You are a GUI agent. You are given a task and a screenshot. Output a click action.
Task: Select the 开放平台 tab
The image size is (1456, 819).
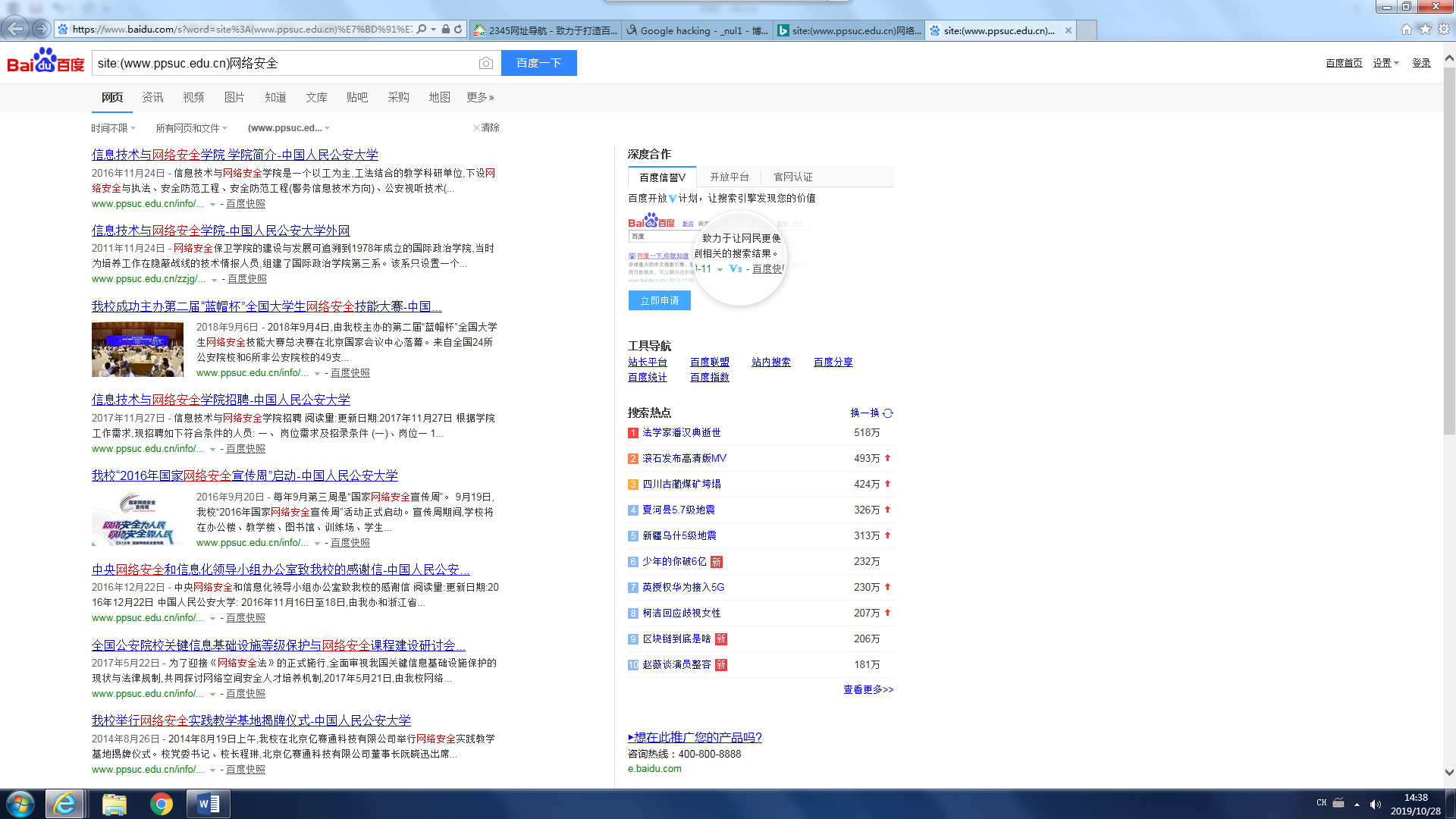[x=729, y=177]
